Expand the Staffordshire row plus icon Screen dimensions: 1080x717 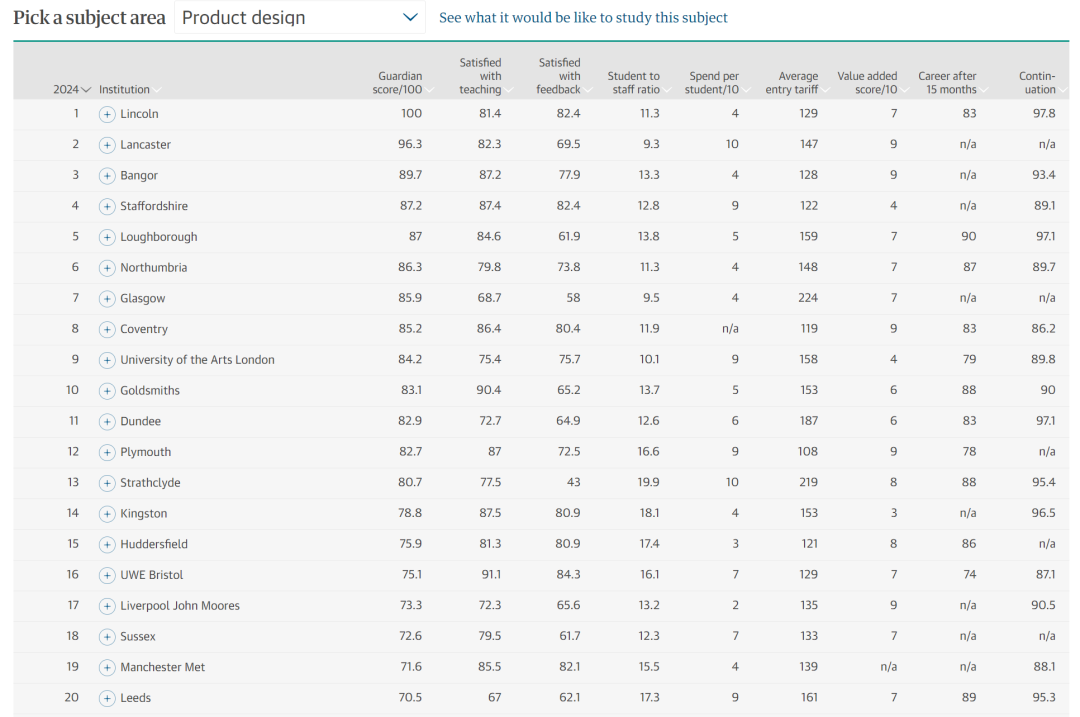tap(107, 206)
